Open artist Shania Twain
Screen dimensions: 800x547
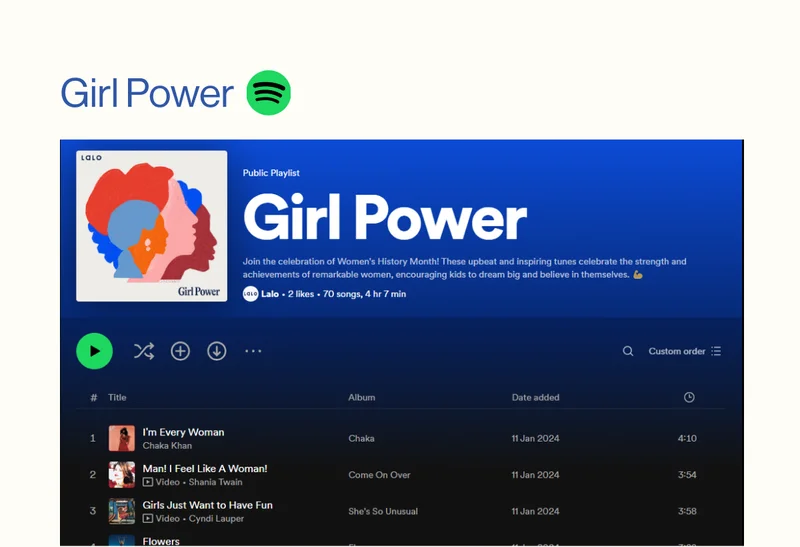(215, 482)
